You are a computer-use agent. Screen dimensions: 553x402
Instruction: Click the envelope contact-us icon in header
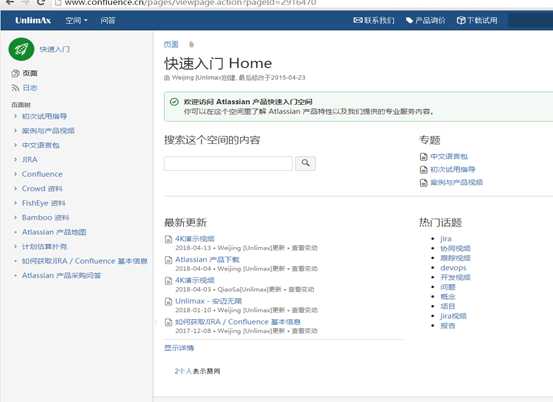click(x=358, y=20)
